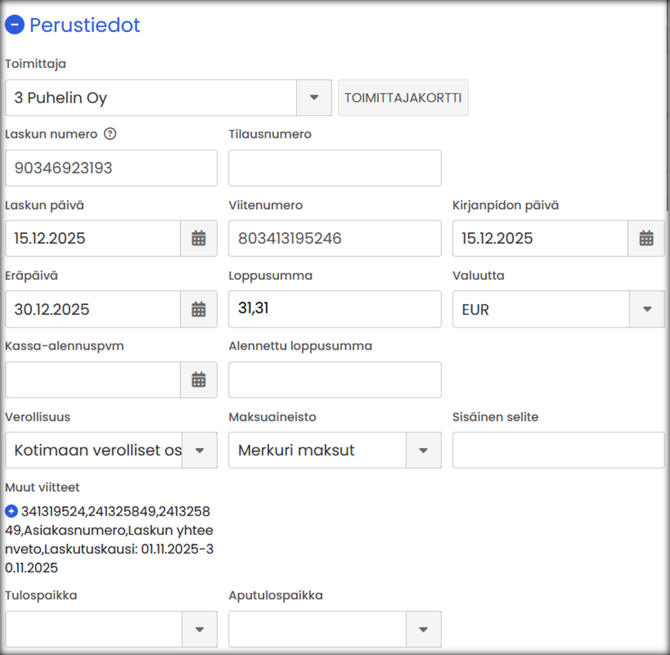Open calendar for Kassa-alennuspvm
This screenshot has width=670, height=655.
click(198, 379)
